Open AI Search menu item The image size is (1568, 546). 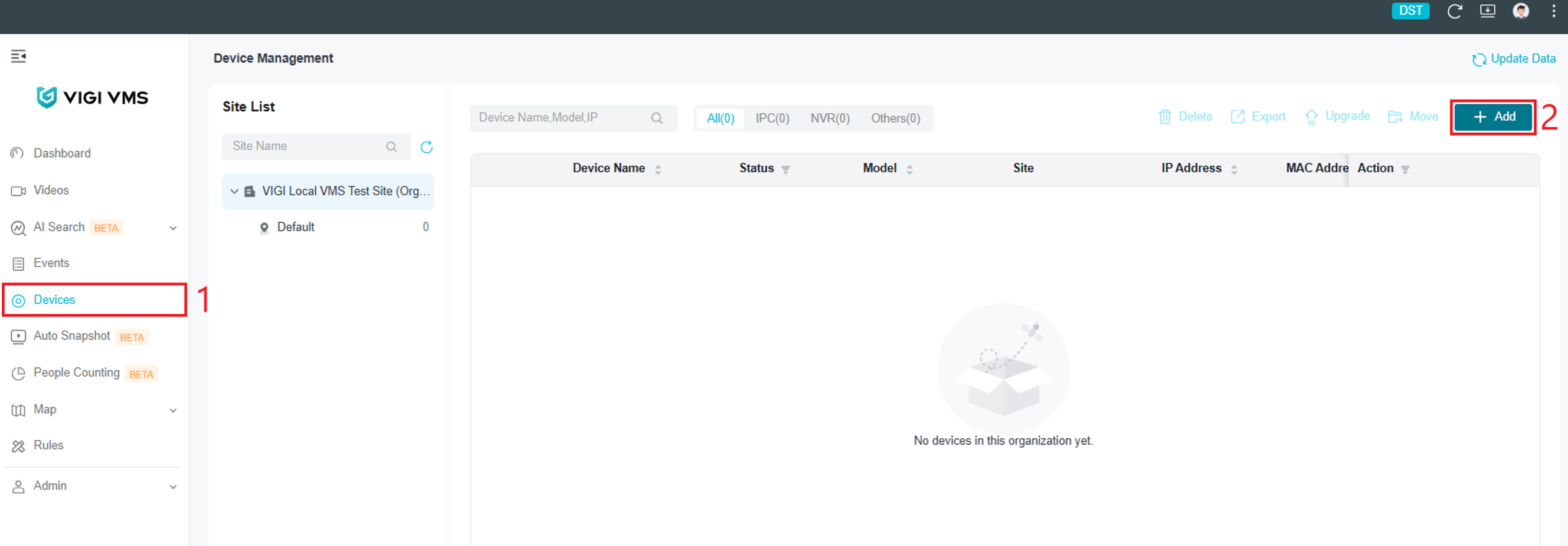[59, 227]
